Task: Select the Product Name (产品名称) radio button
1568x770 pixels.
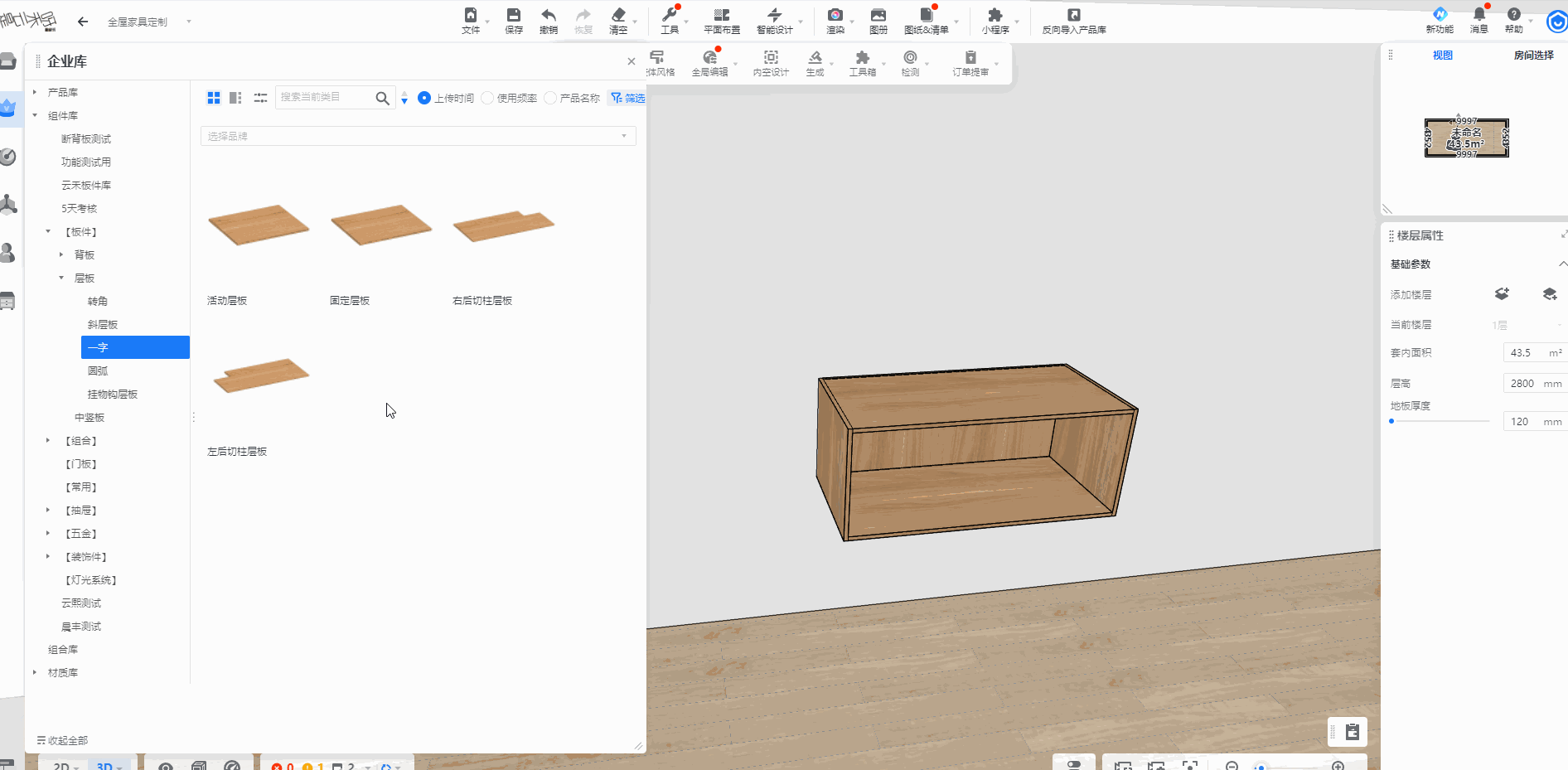Action: (550, 98)
